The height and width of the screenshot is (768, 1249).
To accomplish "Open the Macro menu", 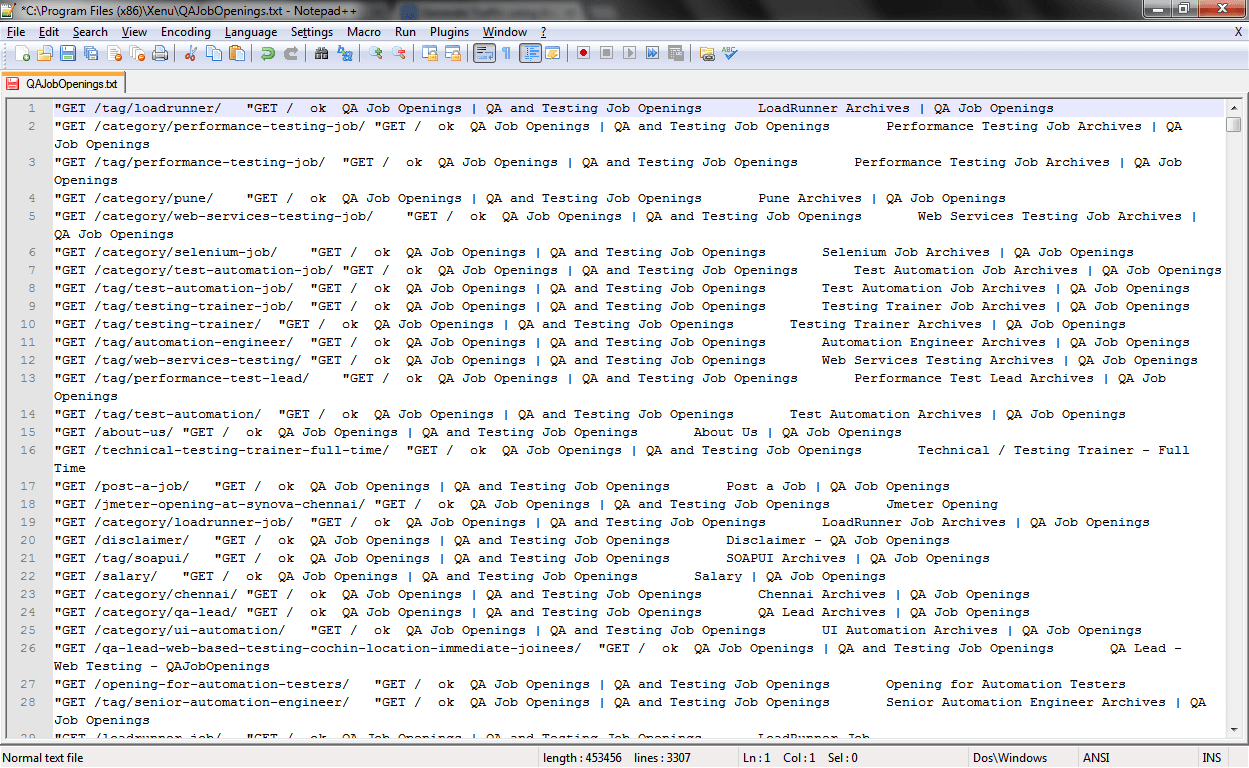I will coord(364,31).
